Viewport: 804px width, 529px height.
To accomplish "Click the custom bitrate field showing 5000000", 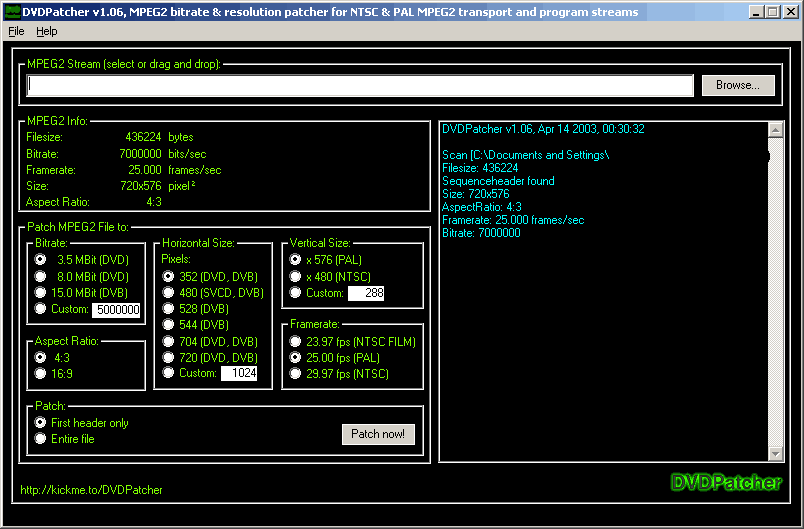I will (x=116, y=310).
